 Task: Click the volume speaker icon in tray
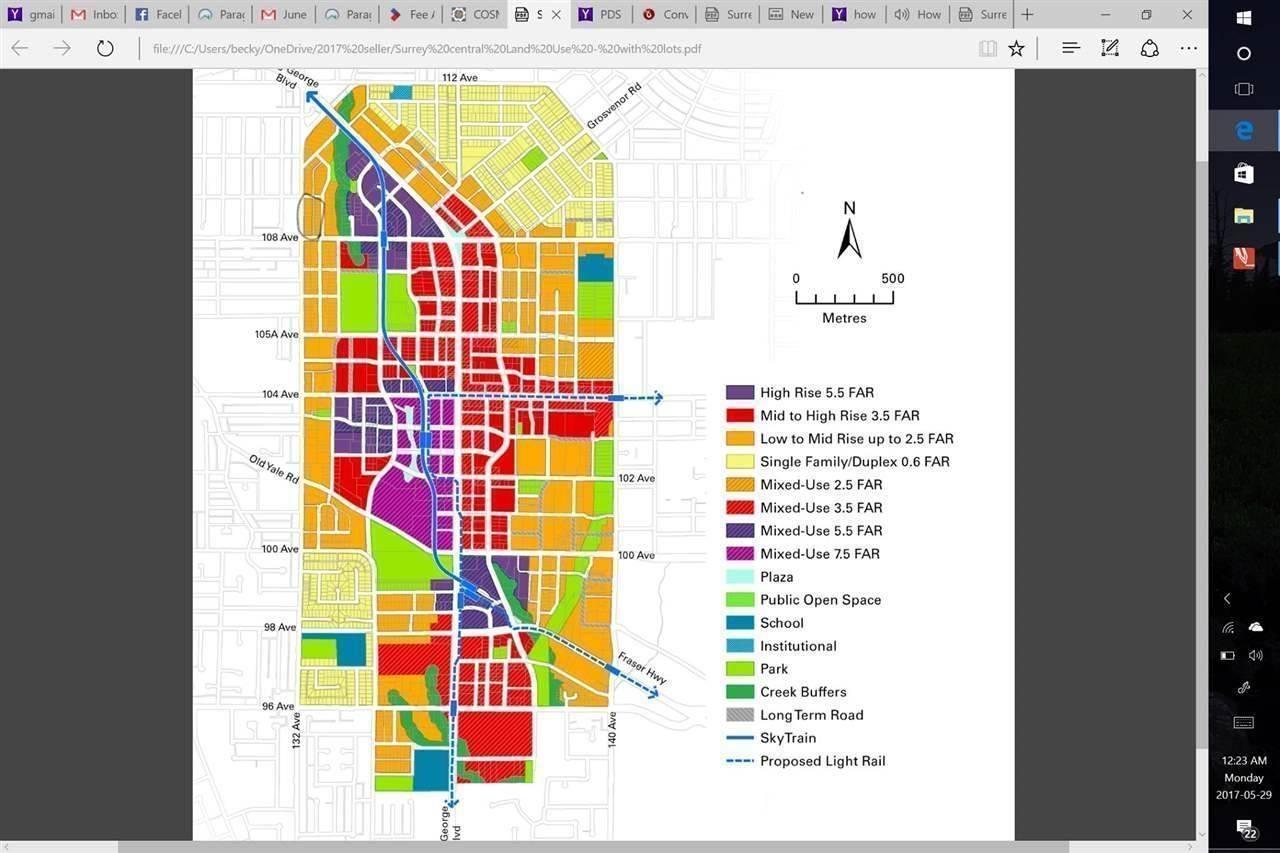[x=1256, y=656]
